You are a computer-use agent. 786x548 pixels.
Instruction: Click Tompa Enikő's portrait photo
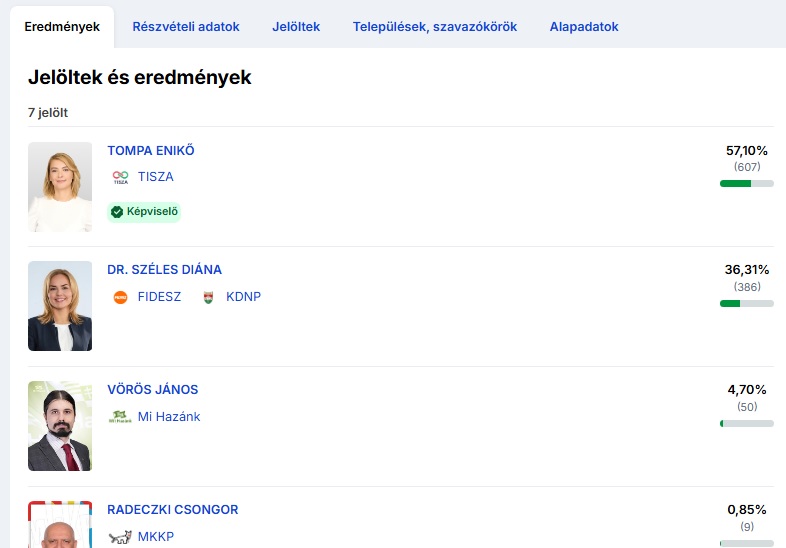[x=60, y=187]
